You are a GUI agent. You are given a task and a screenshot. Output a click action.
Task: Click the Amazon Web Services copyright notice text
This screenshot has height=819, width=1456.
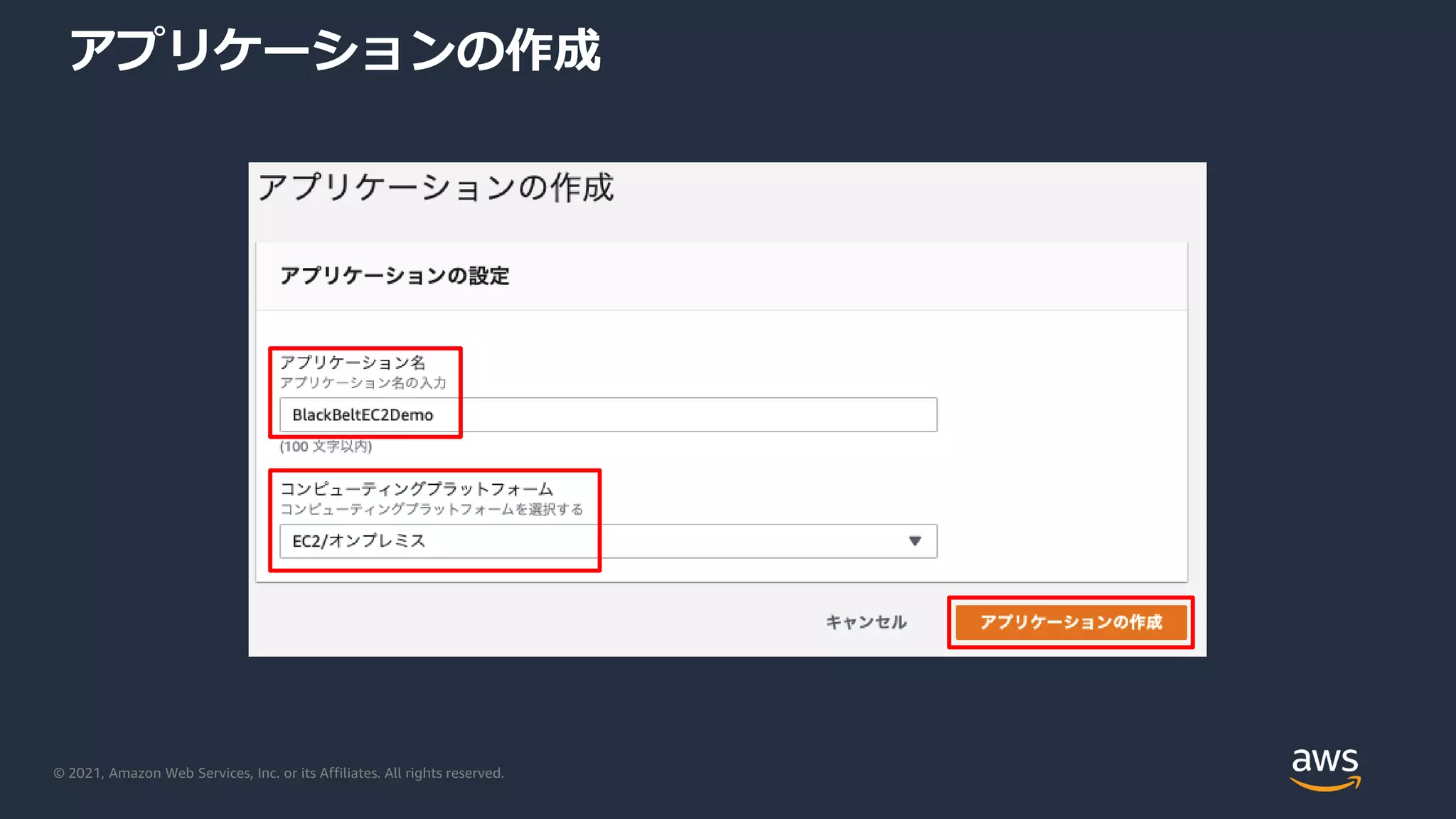(279, 773)
